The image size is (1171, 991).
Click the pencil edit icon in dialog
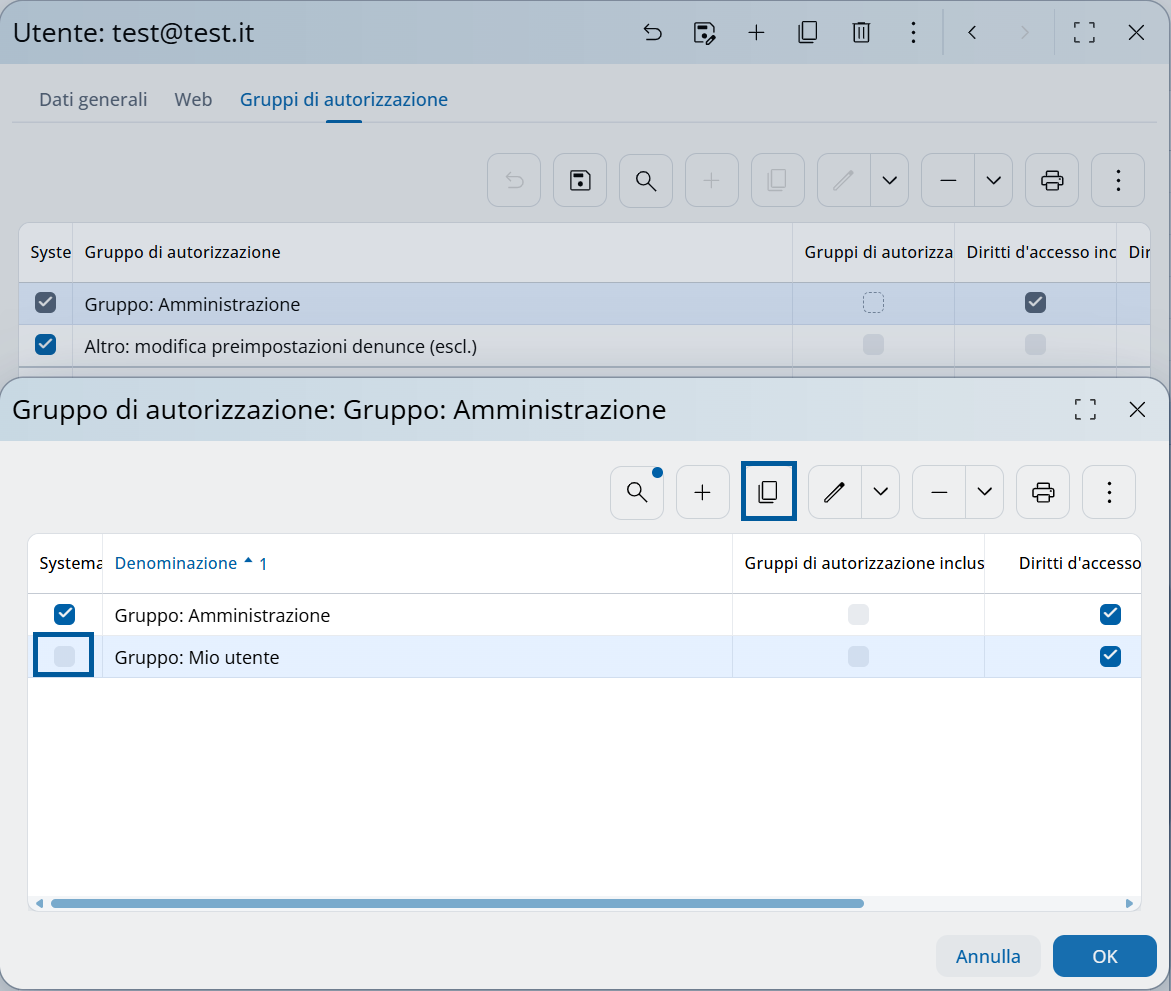coord(835,492)
